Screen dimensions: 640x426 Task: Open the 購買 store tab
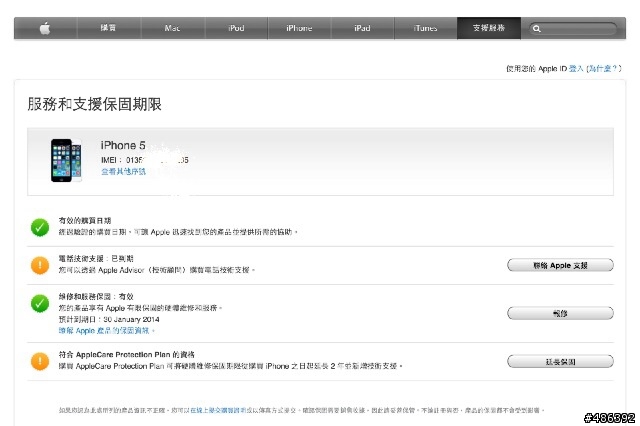coord(108,28)
